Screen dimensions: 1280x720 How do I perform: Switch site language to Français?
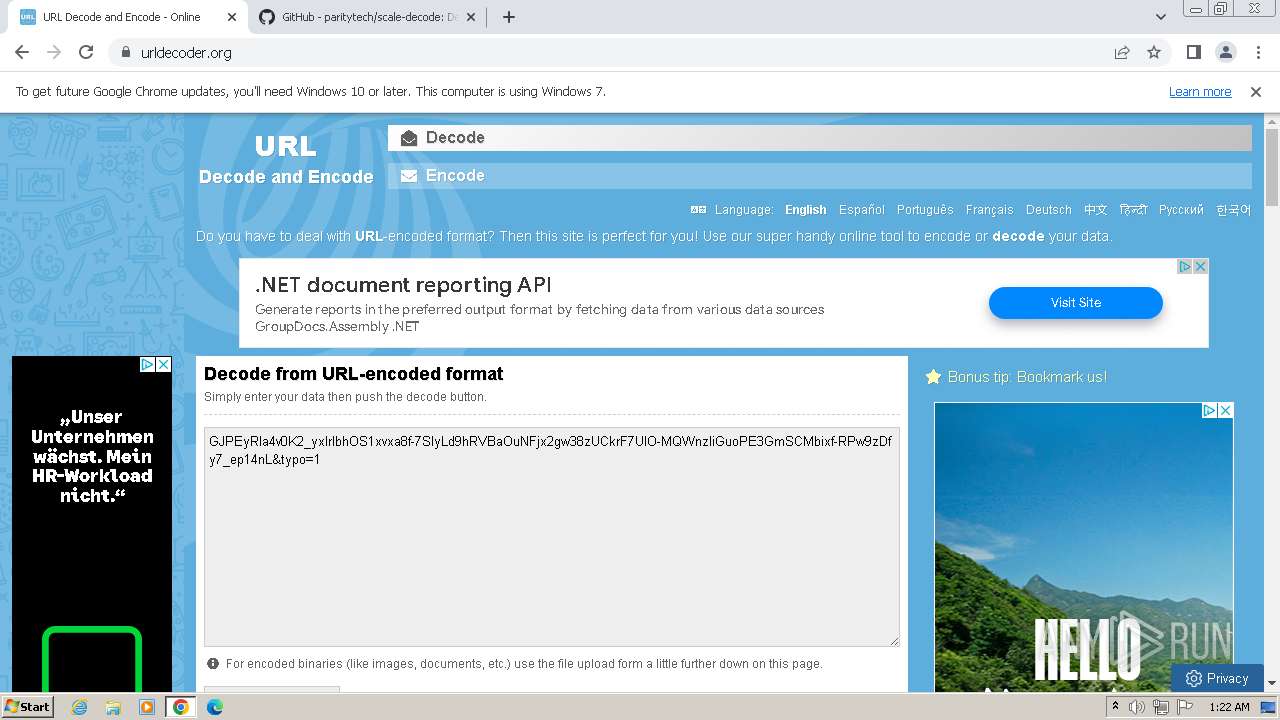[x=989, y=210]
